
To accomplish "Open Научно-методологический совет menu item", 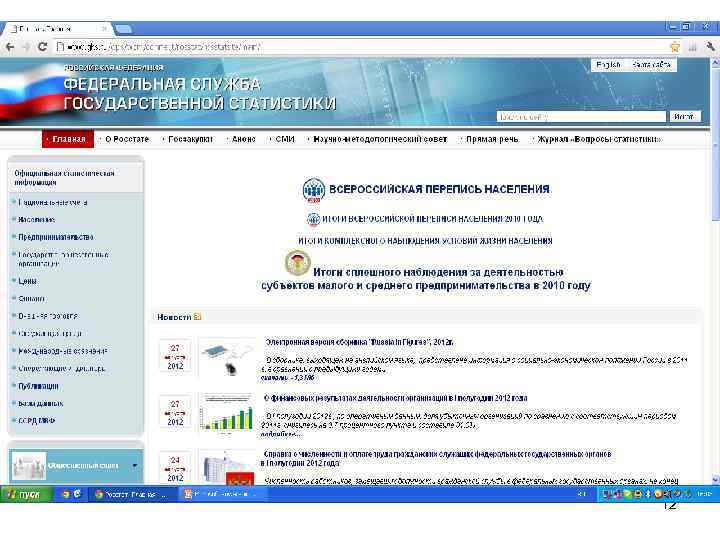I will tap(380, 139).
